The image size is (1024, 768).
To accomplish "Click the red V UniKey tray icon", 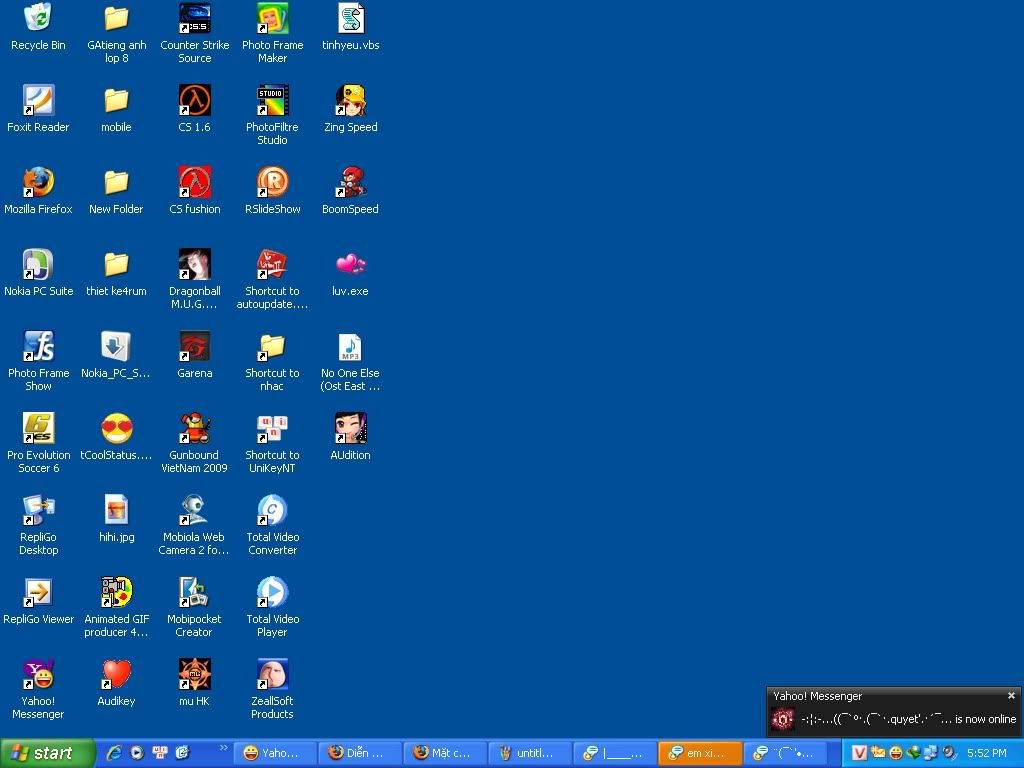I will [859, 753].
